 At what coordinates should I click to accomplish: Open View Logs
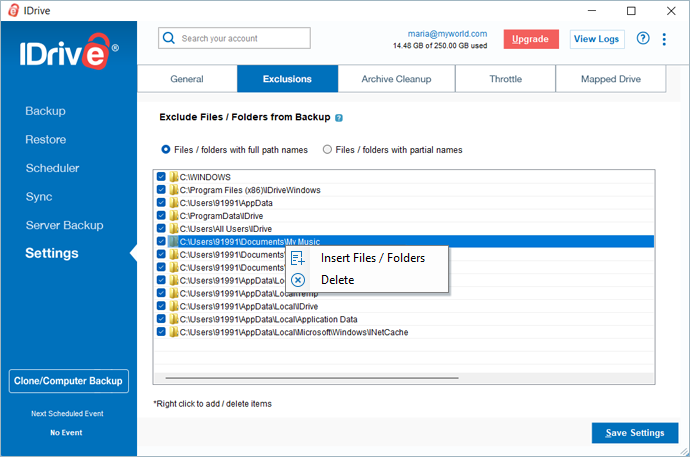click(x=597, y=39)
